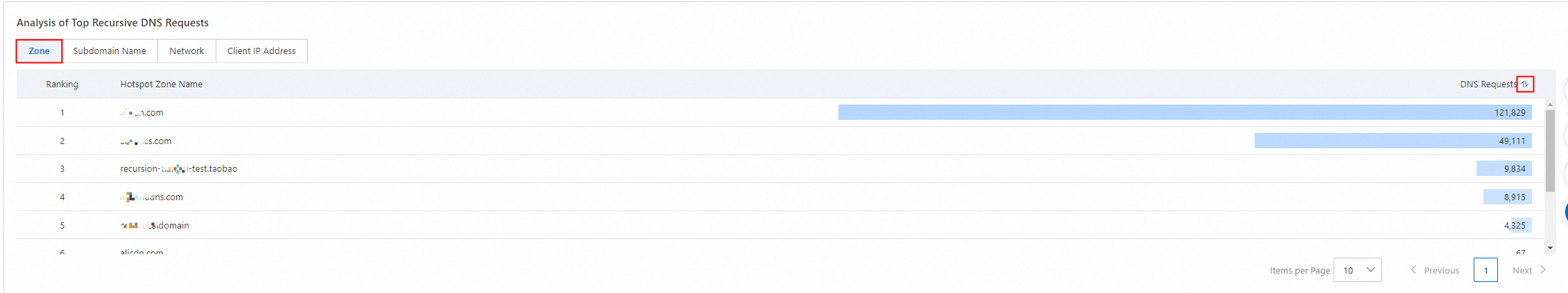1568x293 pixels.
Task: Select page number 1
Action: coord(1485,270)
